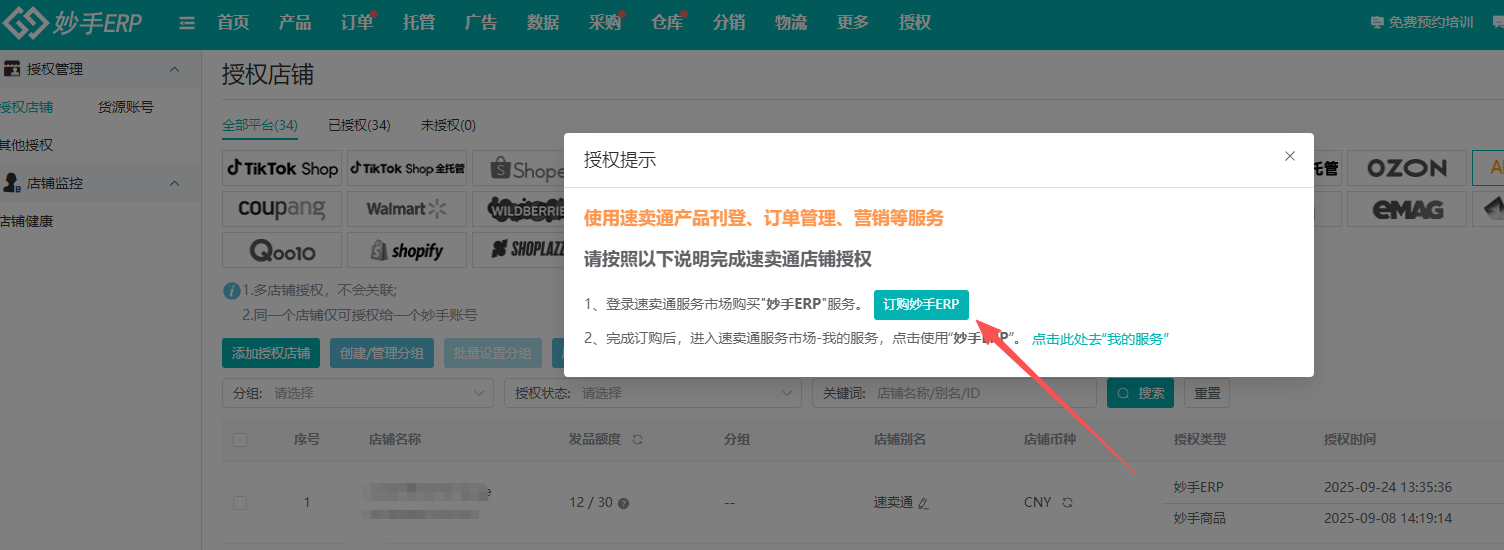The height and width of the screenshot is (550, 1504).
Task: Click the 订购妙手ERP button
Action: click(x=921, y=305)
